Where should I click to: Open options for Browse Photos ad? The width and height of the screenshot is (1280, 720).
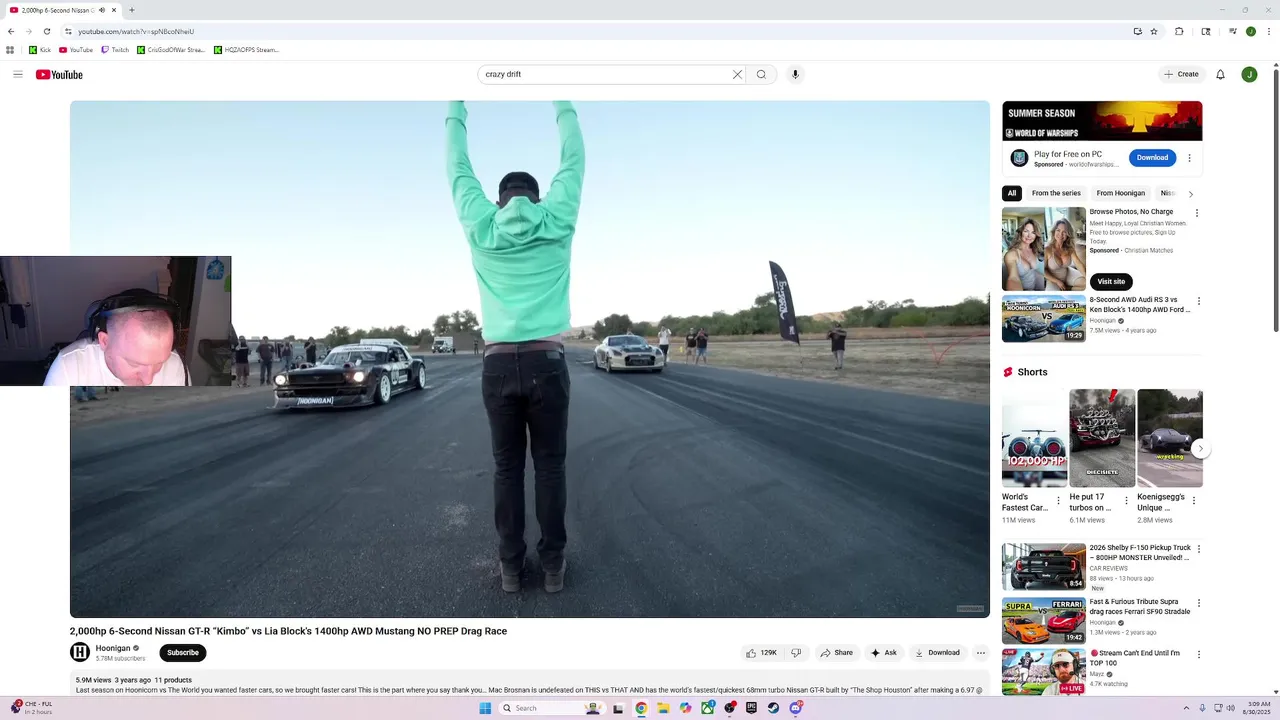click(x=1197, y=213)
